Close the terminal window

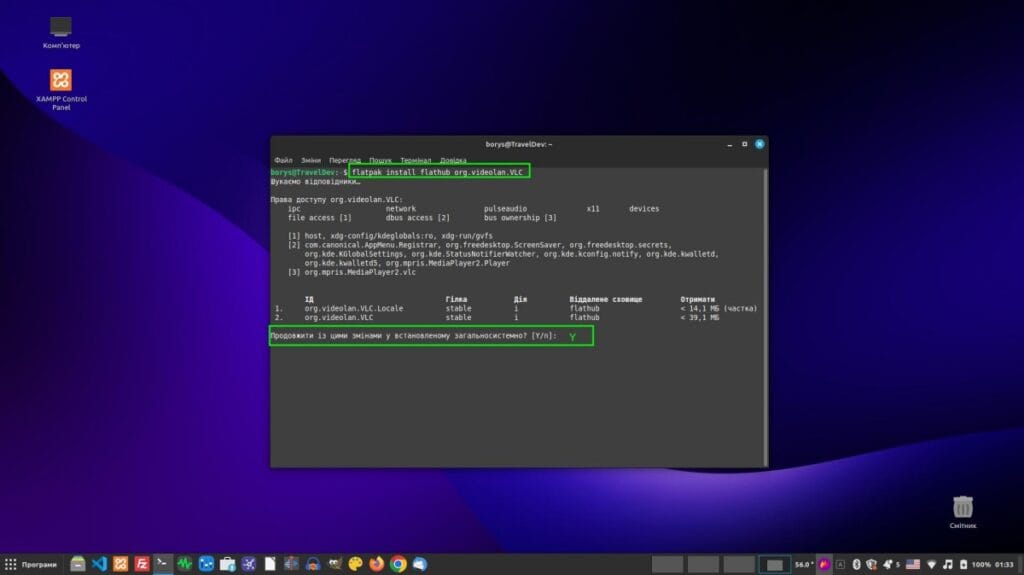(x=760, y=144)
